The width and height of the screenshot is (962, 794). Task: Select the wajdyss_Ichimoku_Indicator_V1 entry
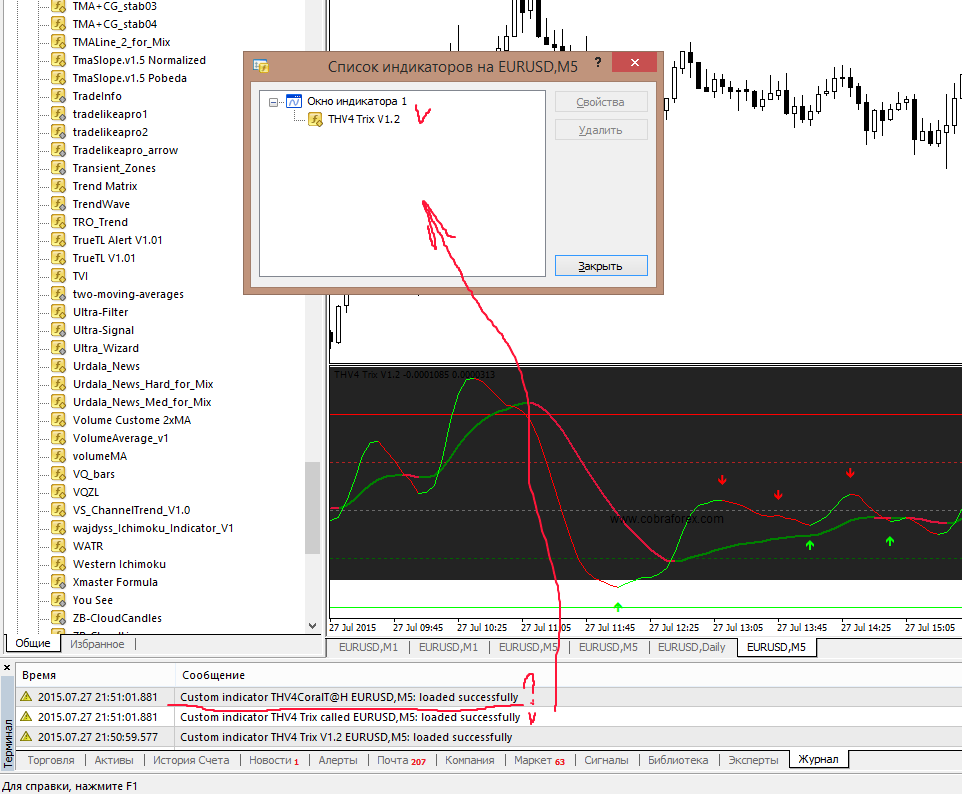[153, 528]
